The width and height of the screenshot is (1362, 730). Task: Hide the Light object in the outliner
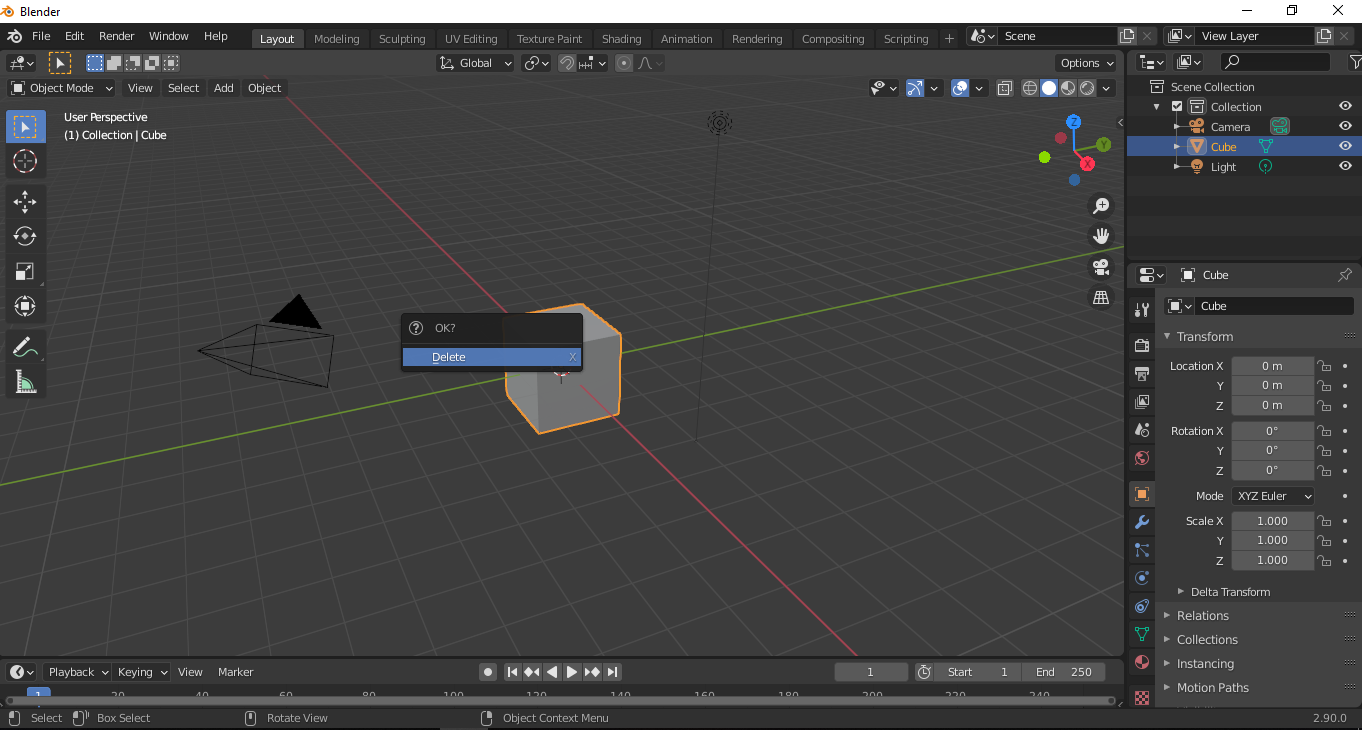1345,166
